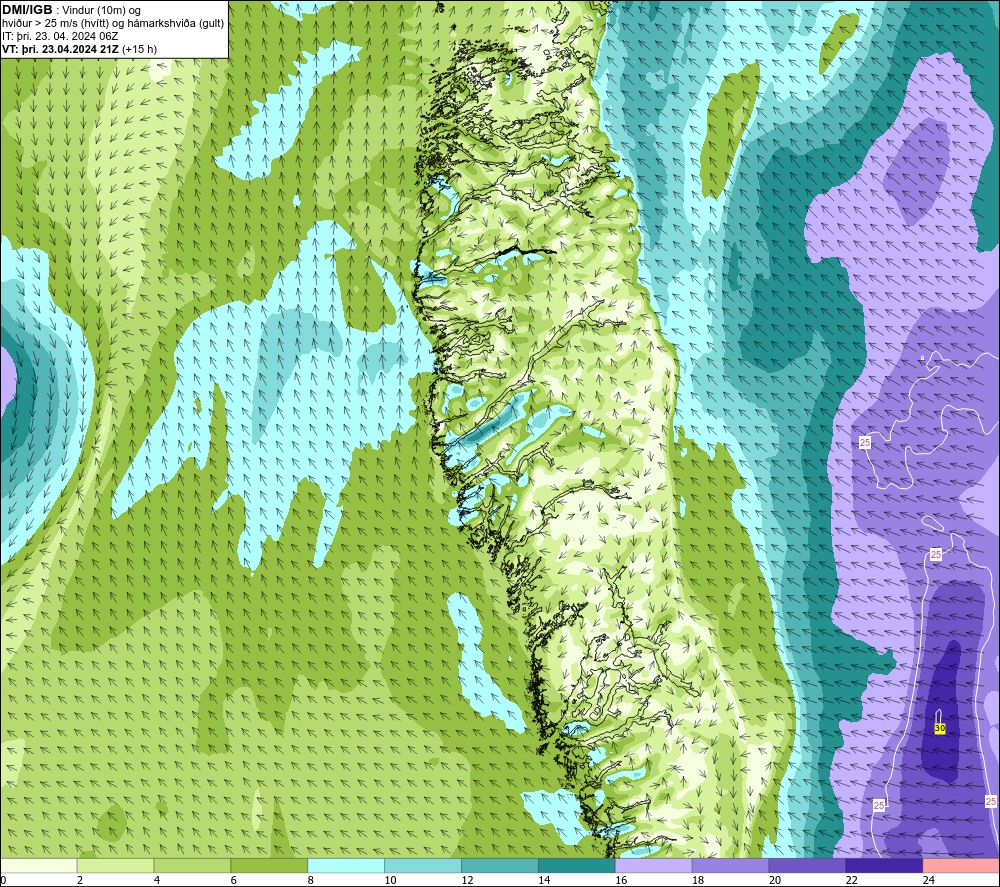
Task: Click the VT valid time '23.04.2024 21Z'
Action: (x=80, y=49)
